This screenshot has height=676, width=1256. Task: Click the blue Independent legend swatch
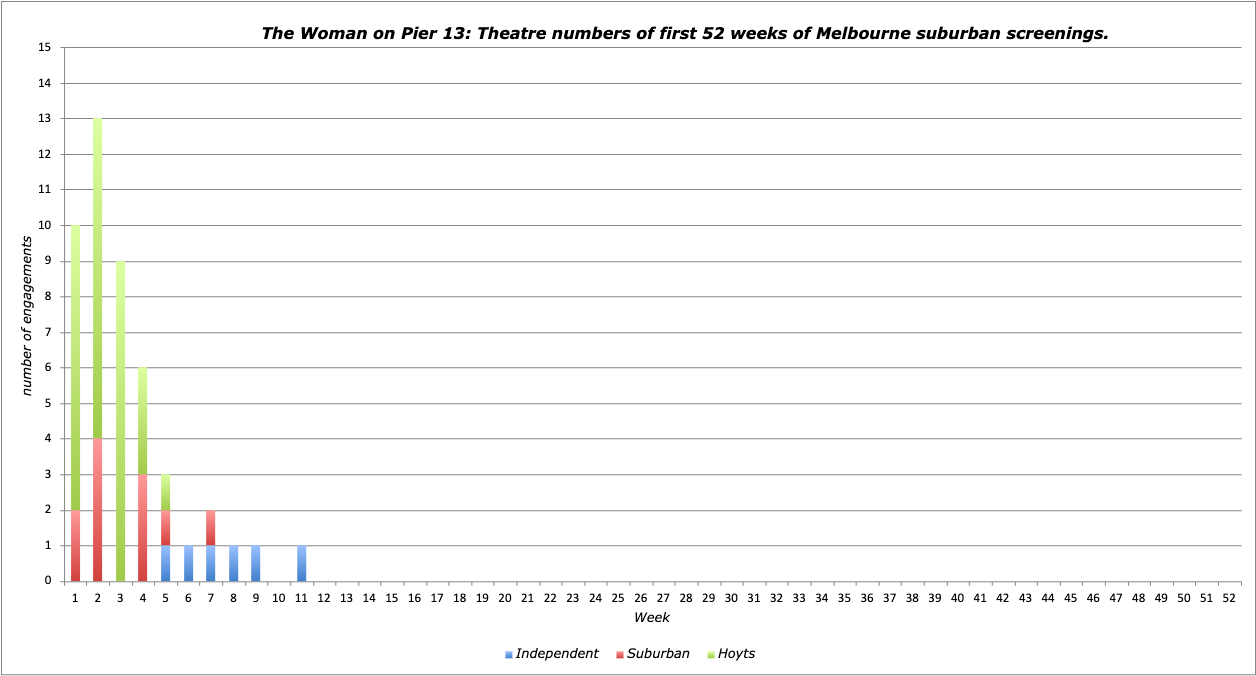(509, 655)
